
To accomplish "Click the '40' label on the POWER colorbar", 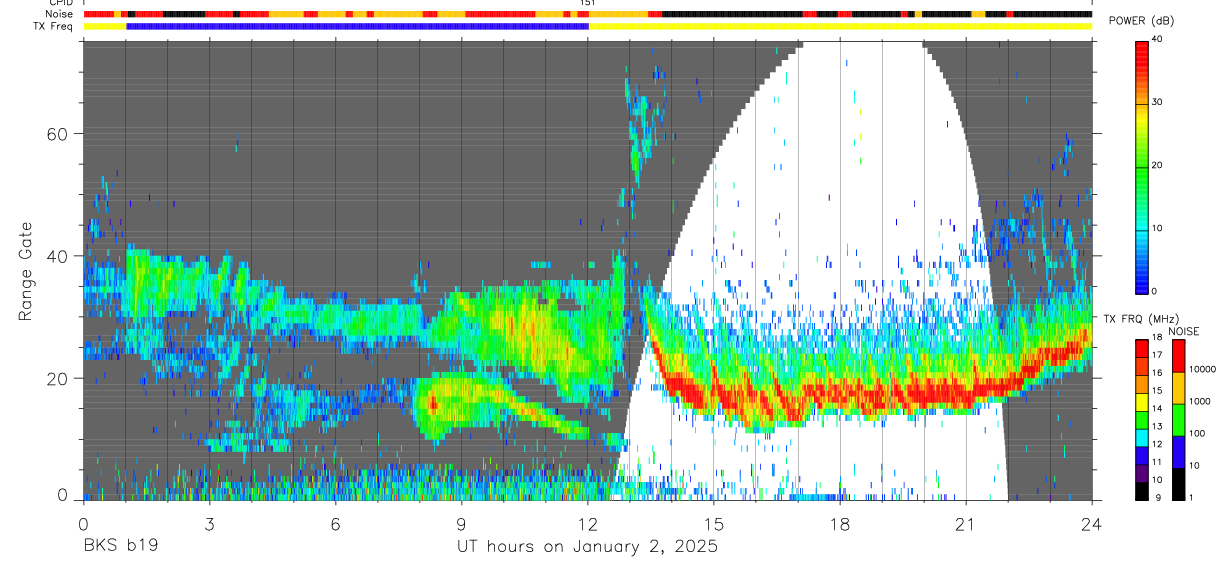I will point(1159,40).
